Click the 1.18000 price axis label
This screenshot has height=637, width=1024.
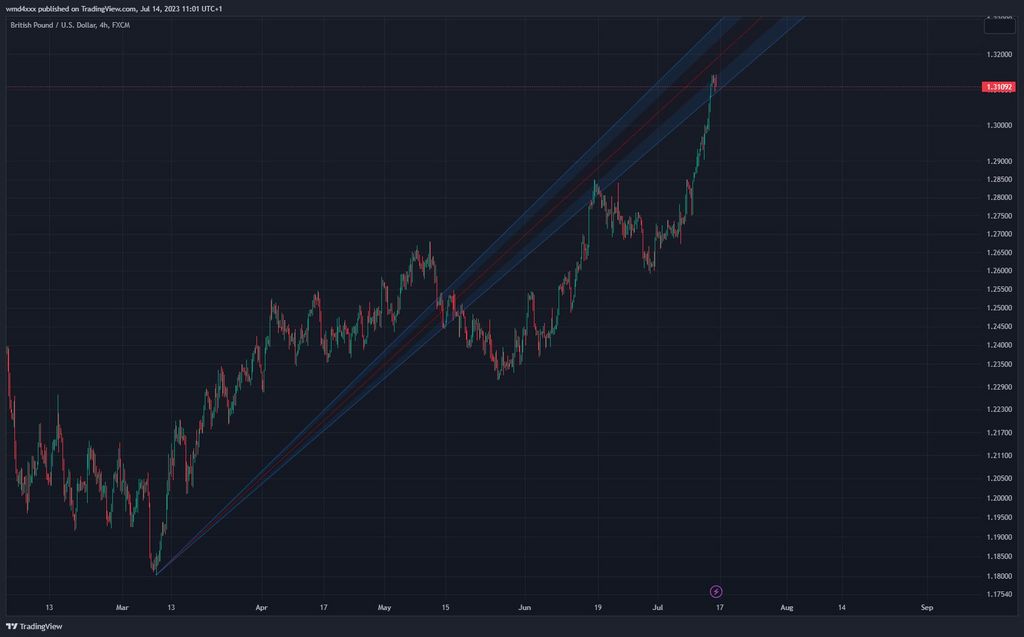pyautogui.click(x=1000, y=576)
